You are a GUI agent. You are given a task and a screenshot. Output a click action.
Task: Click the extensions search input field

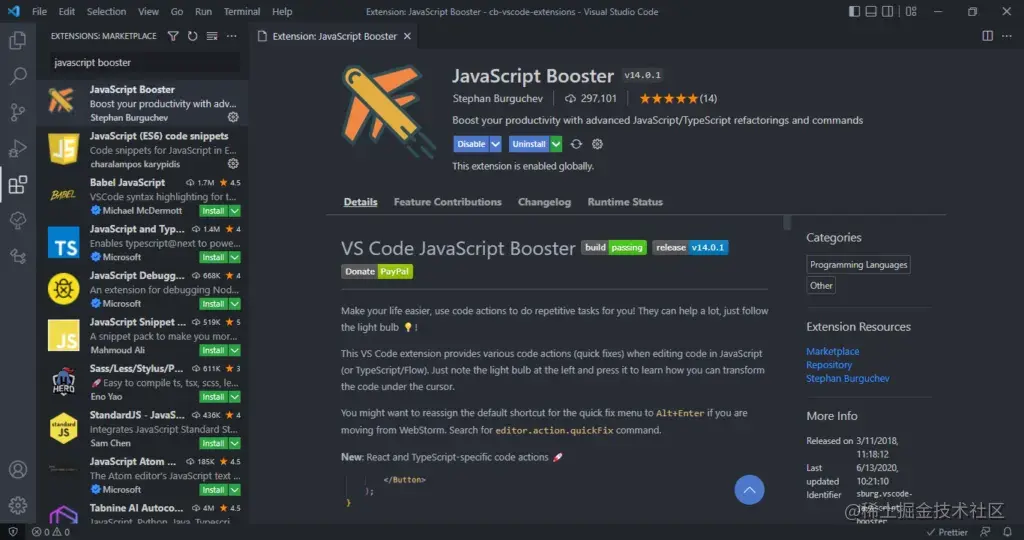pyautogui.click(x=144, y=63)
